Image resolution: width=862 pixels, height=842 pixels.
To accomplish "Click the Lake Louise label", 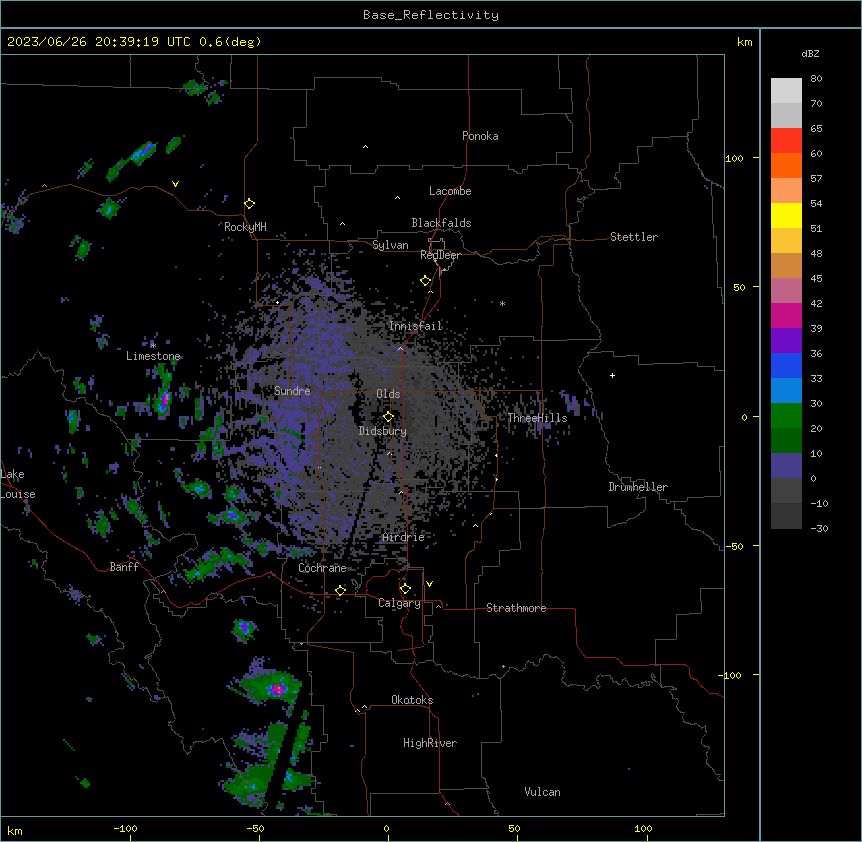I will (18, 484).
